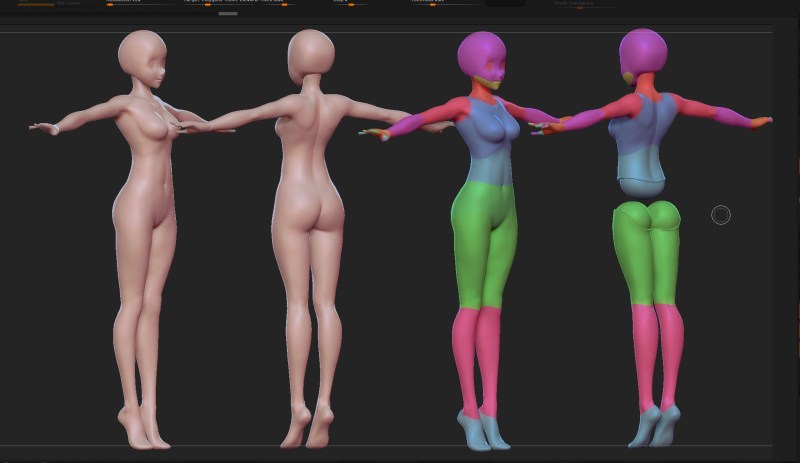Click the detached light-blue waist piece on rear colored figure
Screen dimensions: 800x463
[x=642, y=187]
